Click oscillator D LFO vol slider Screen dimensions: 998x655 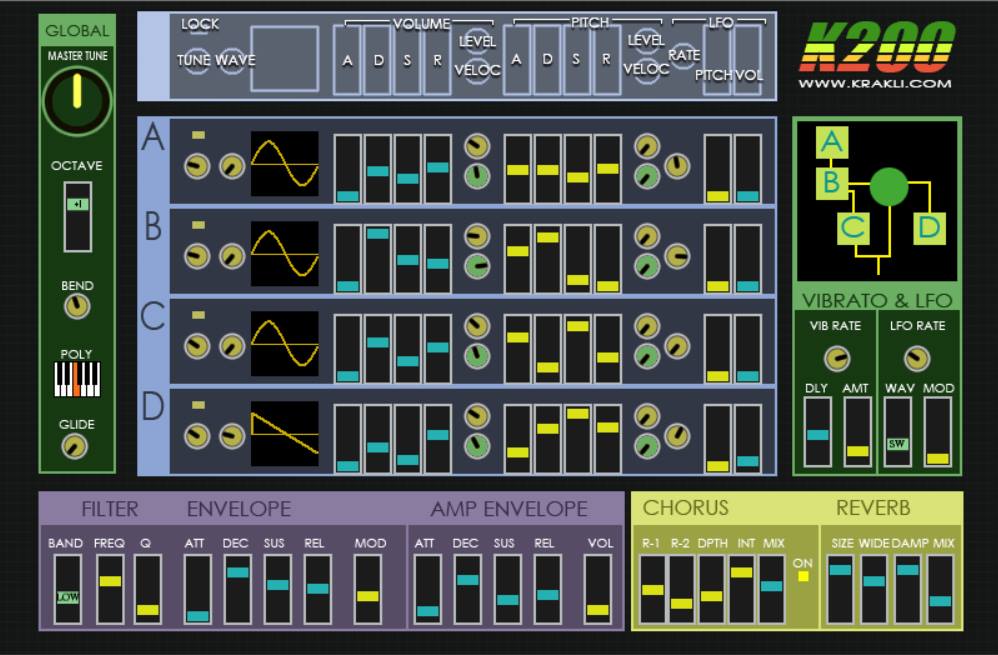[x=747, y=439]
